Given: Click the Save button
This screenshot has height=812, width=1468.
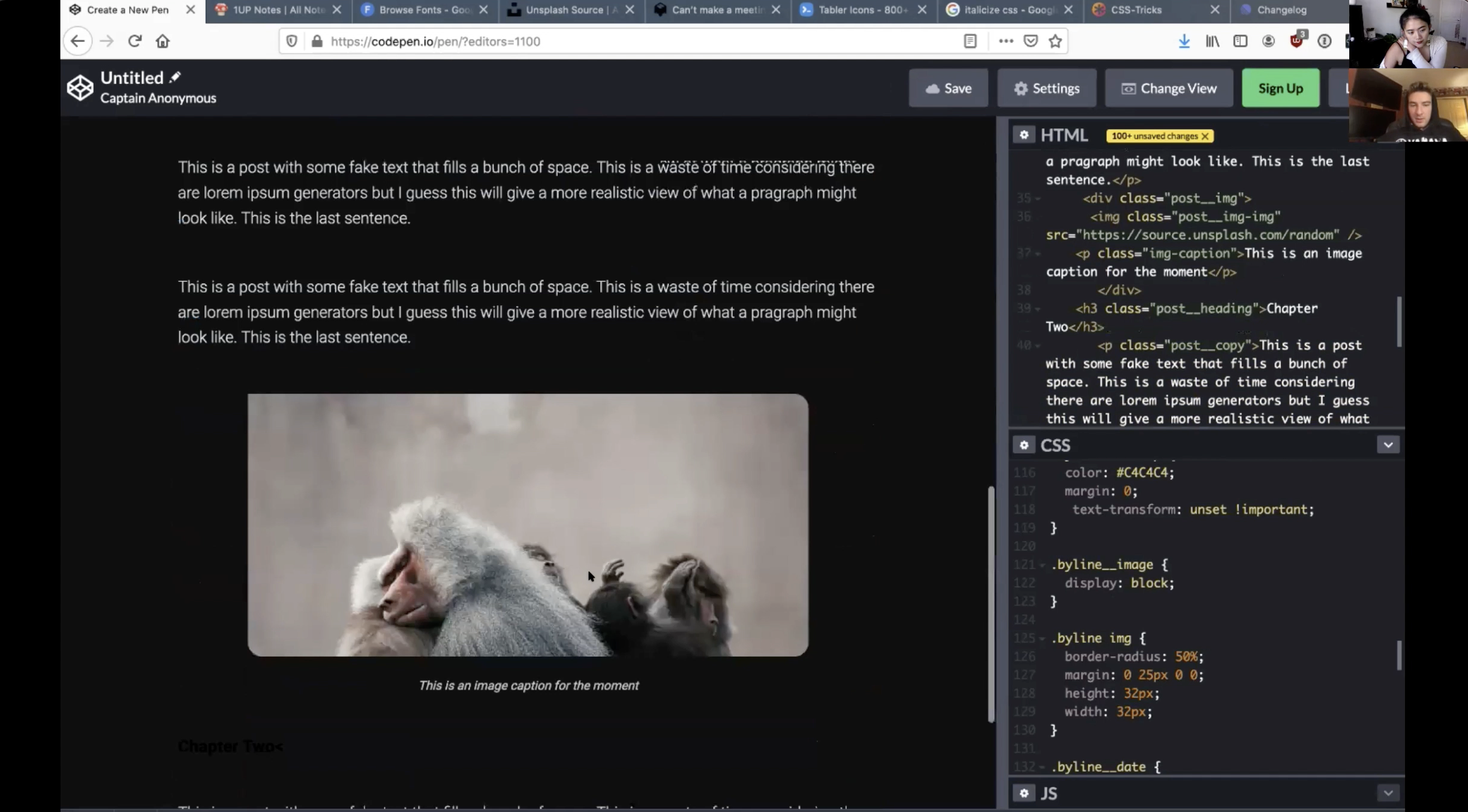Looking at the screenshot, I should click(x=948, y=88).
